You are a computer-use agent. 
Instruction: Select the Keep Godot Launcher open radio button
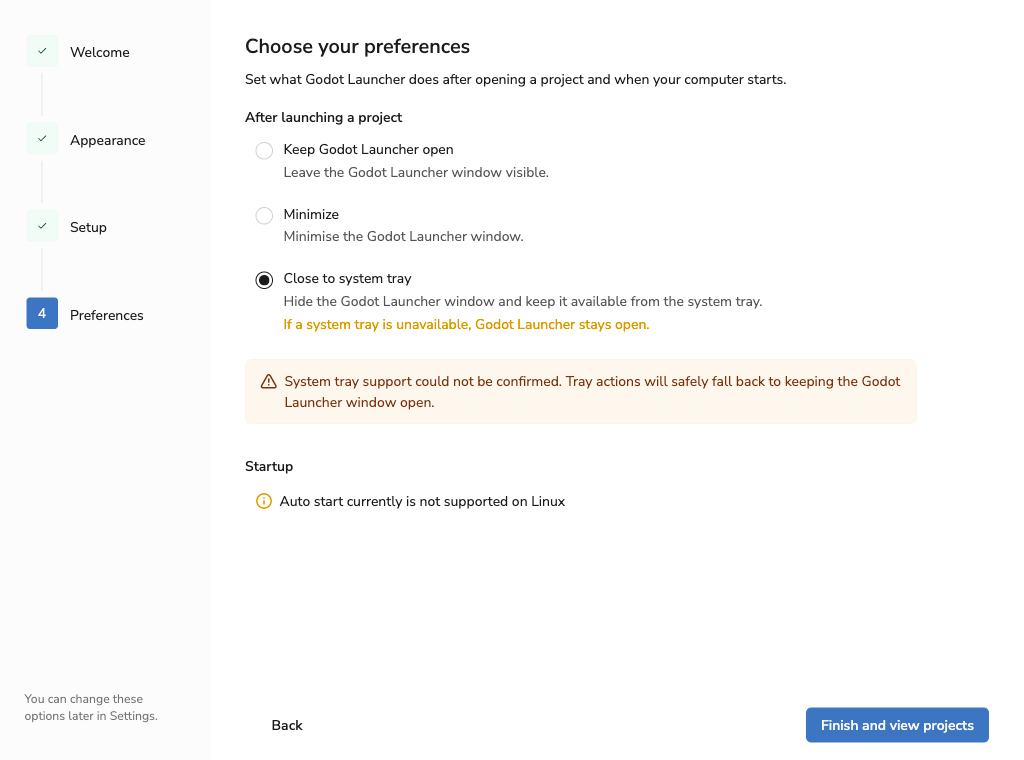(x=264, y=151)
